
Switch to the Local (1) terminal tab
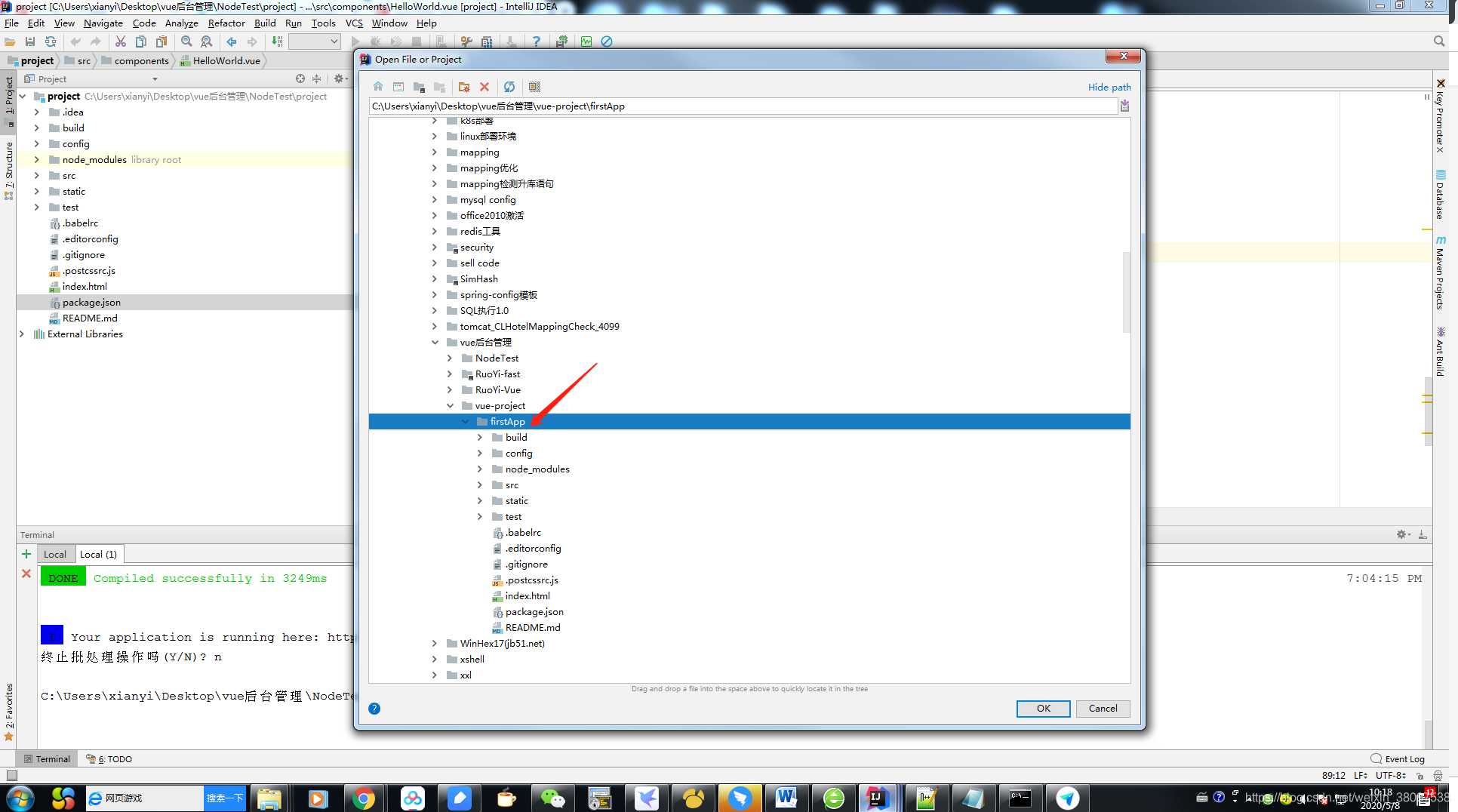point(98,555)
